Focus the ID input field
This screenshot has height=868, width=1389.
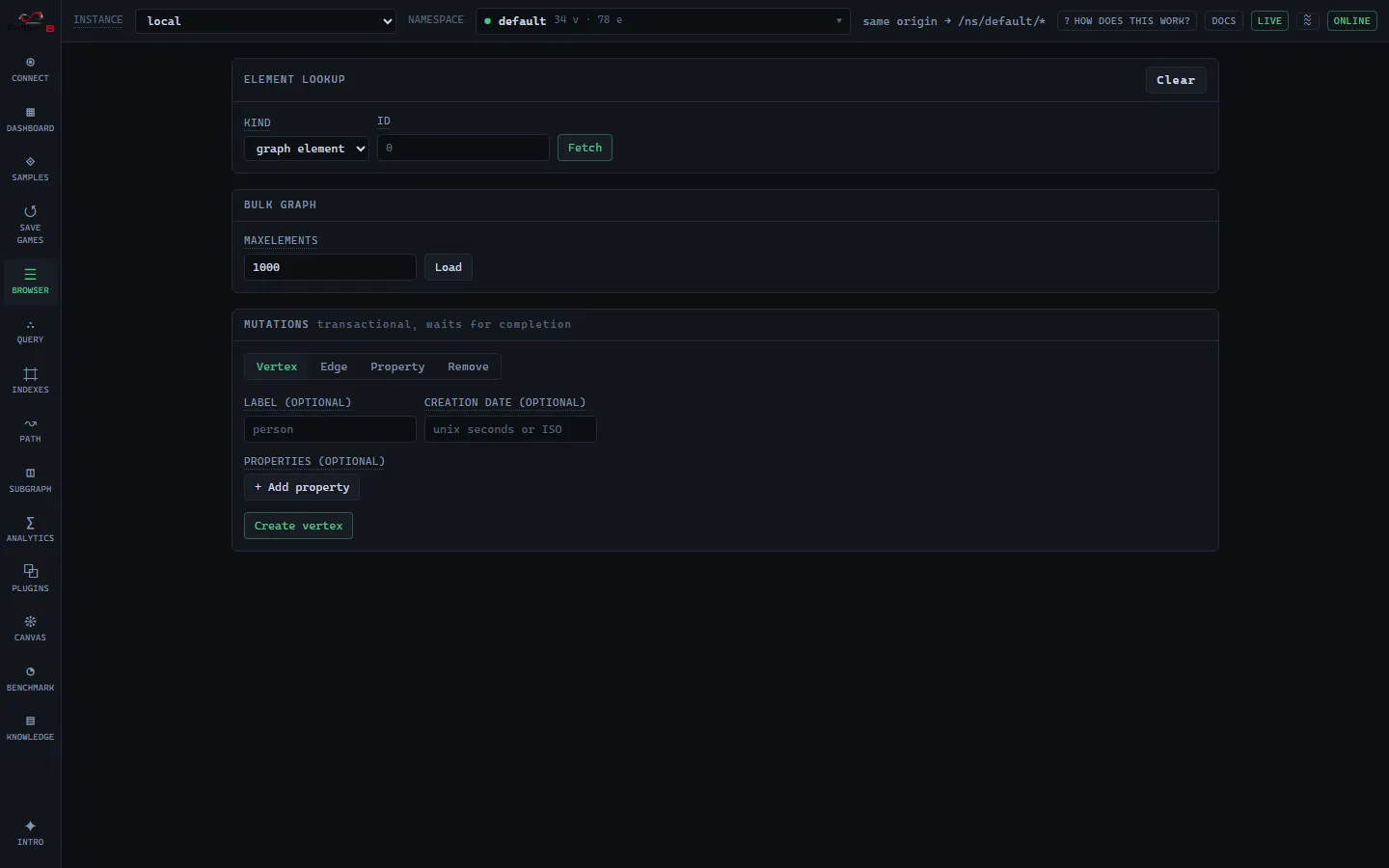463,148
